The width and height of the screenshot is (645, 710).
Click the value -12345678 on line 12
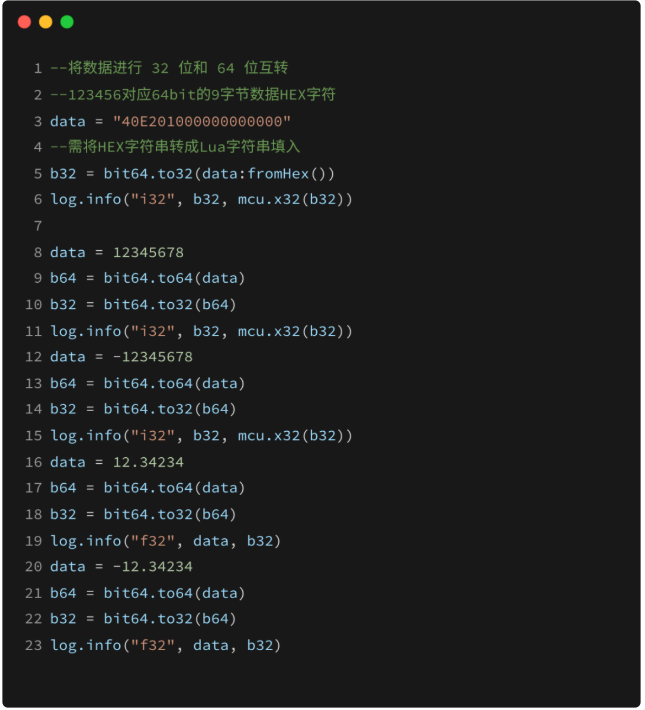click(153, 357)
